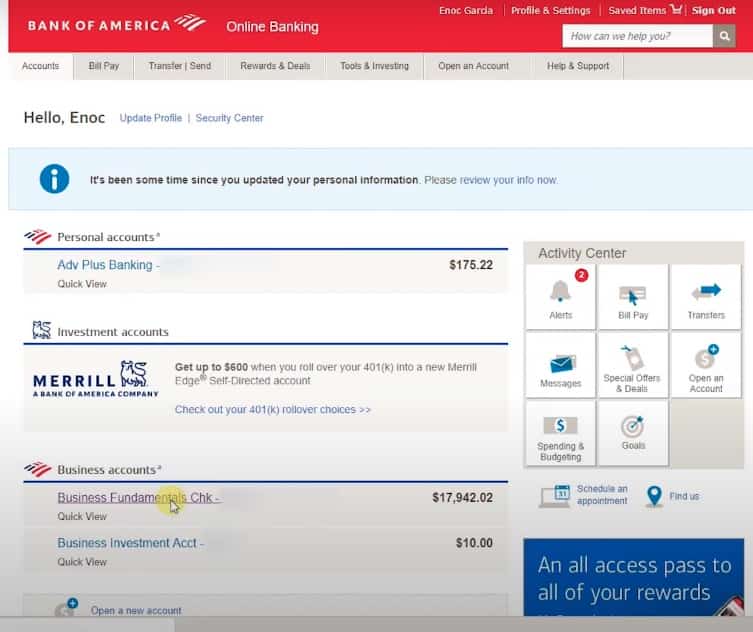Viewport: 753px width, 632px height.
Task: Click the Saved Items cart icon
Action: (x=676, y=9)
